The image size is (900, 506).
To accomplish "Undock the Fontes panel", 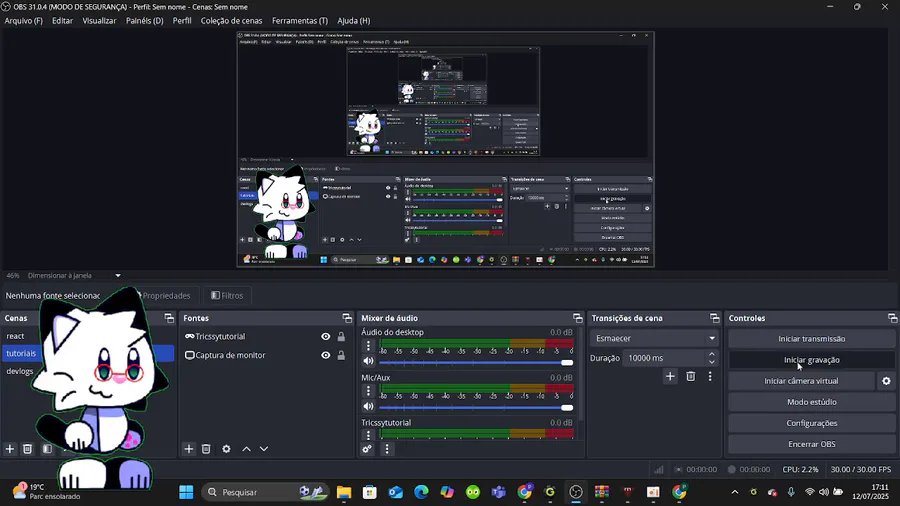I will pyautogui.click(x=347, y=318).
